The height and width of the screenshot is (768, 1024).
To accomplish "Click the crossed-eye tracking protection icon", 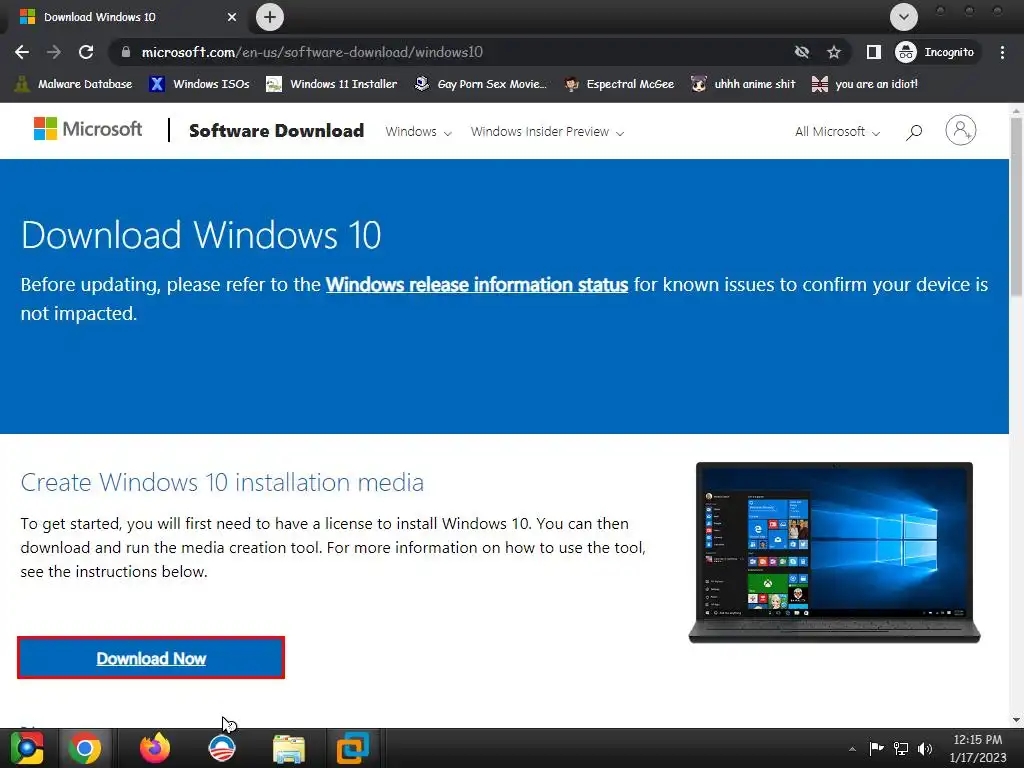I will point(801,52).
